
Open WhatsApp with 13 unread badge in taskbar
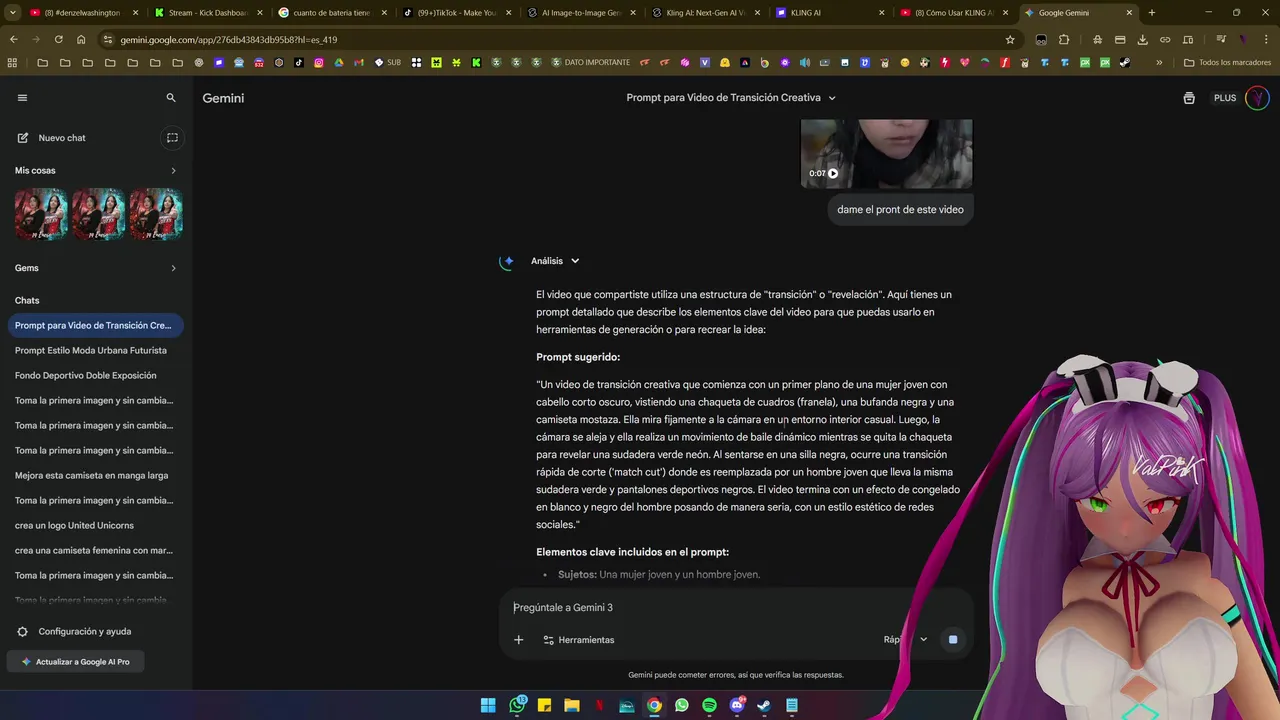(x=517, y=705)
